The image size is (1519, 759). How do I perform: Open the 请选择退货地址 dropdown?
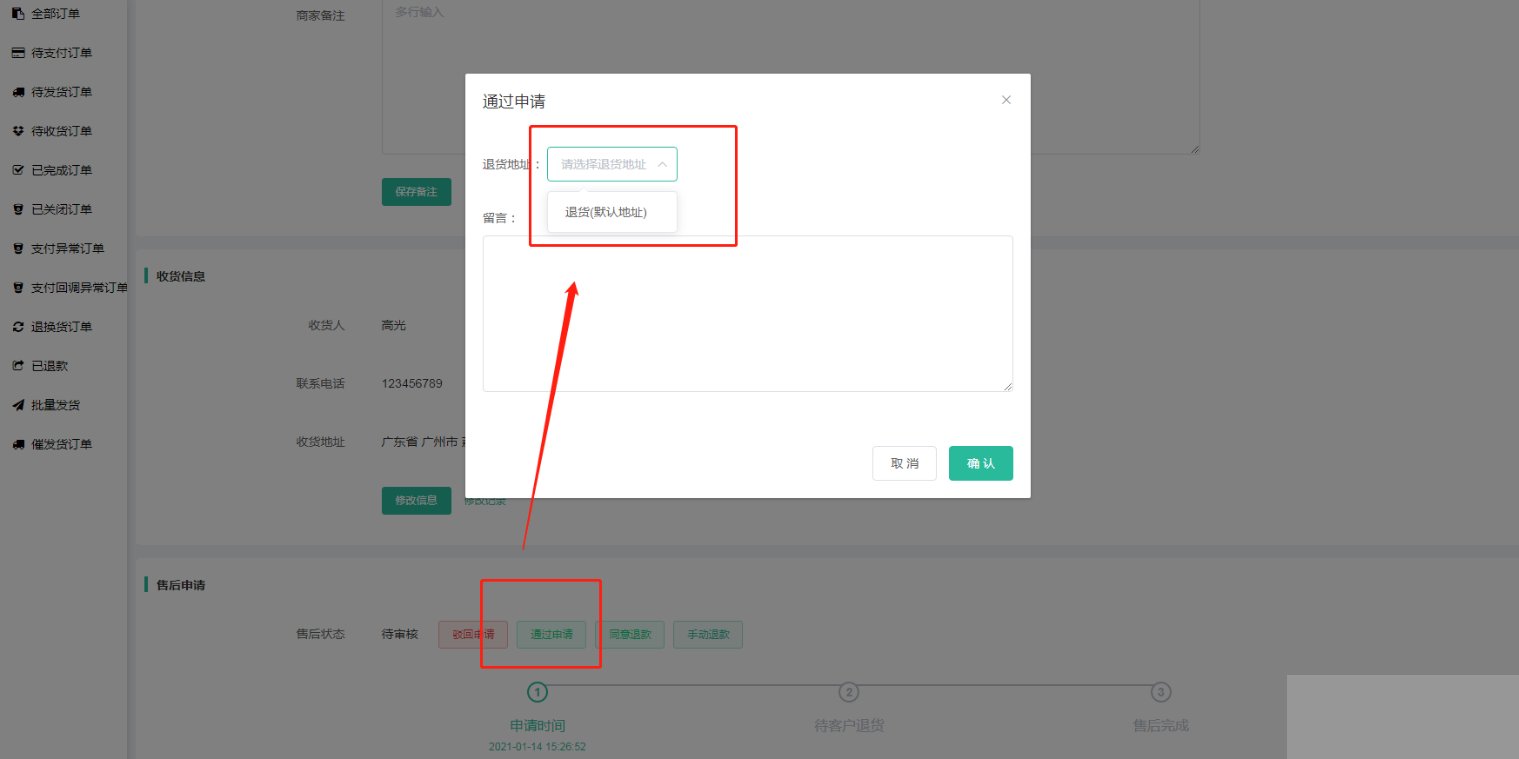(612, 164)
